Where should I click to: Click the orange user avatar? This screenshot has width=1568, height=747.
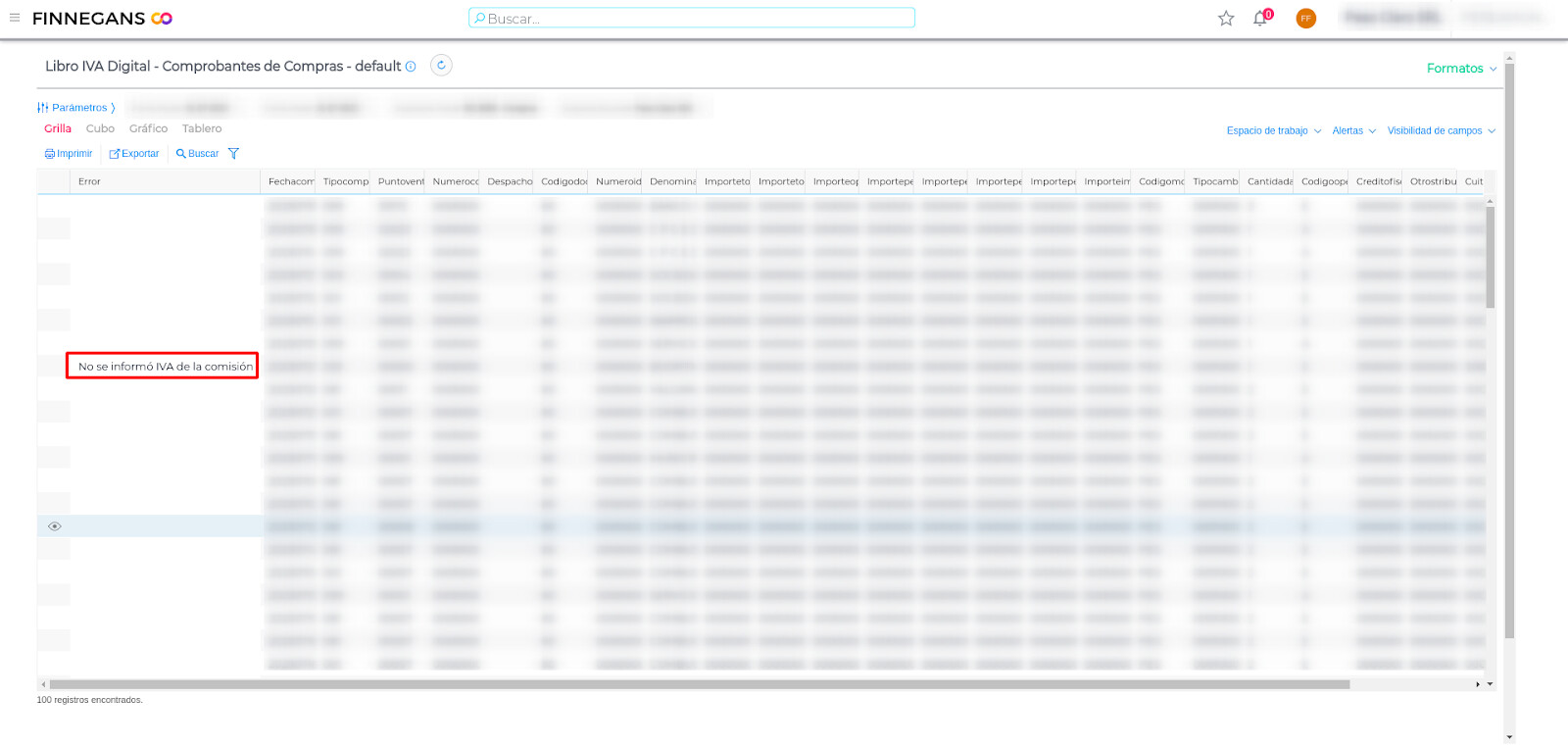point(1305,18)
